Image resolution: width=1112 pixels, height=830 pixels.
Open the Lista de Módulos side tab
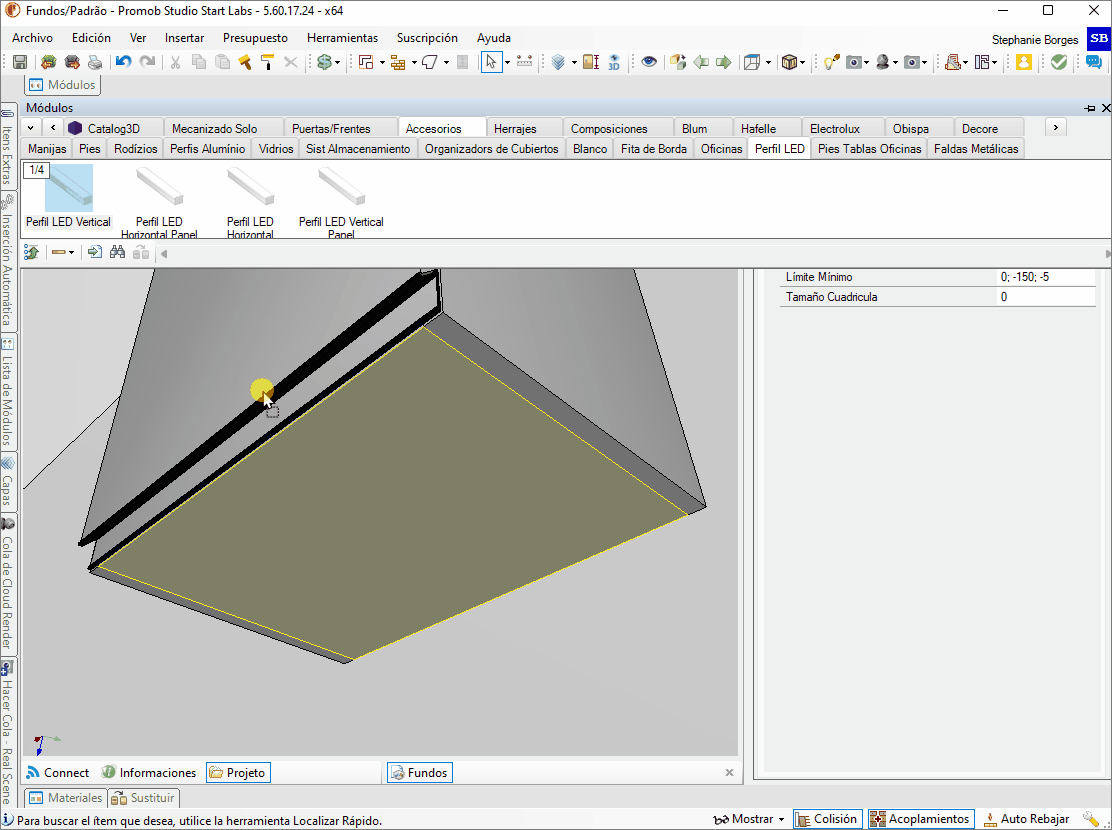tap(7, 391)
